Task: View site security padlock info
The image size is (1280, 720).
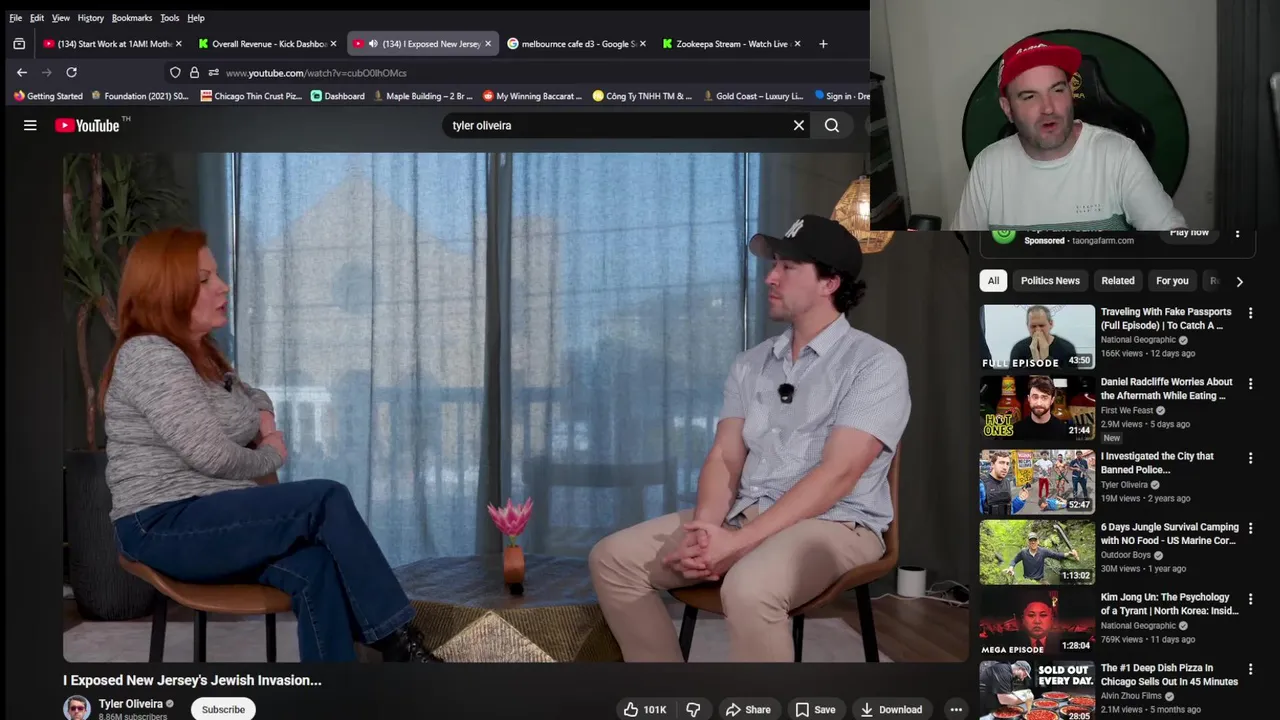Action: tap(194, 72)
